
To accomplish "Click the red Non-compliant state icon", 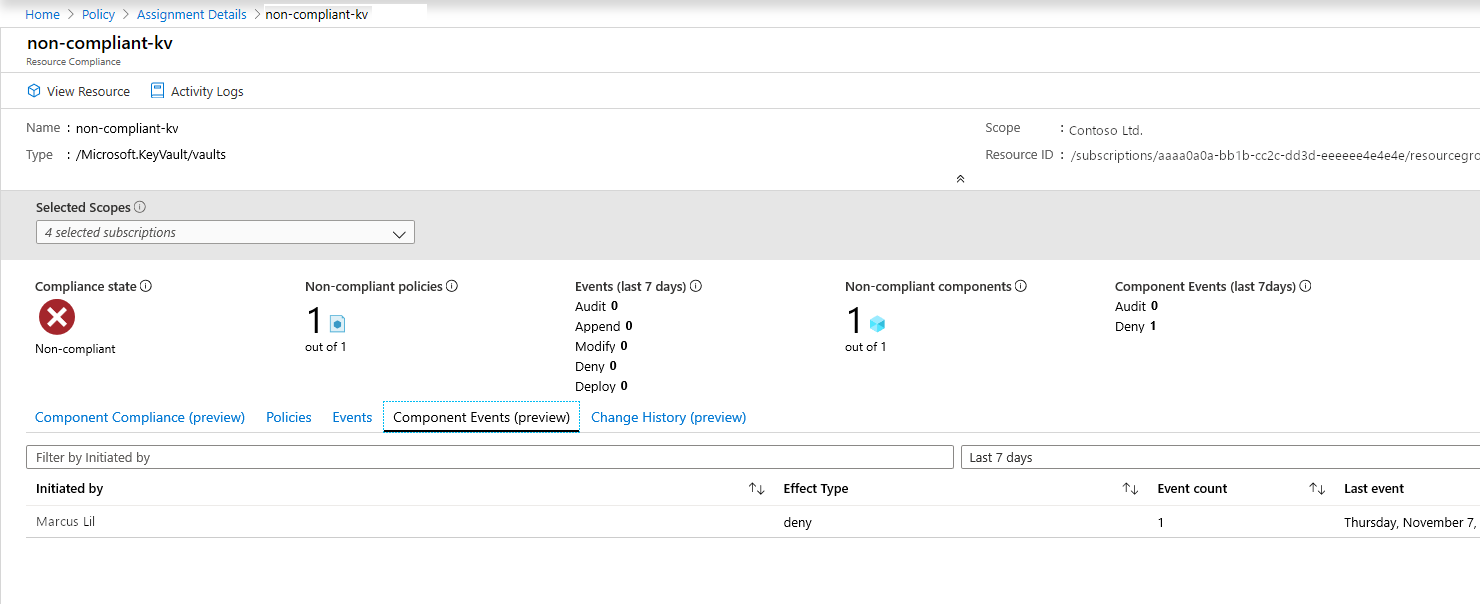I will pyautogui.click(x=57, y=317).
